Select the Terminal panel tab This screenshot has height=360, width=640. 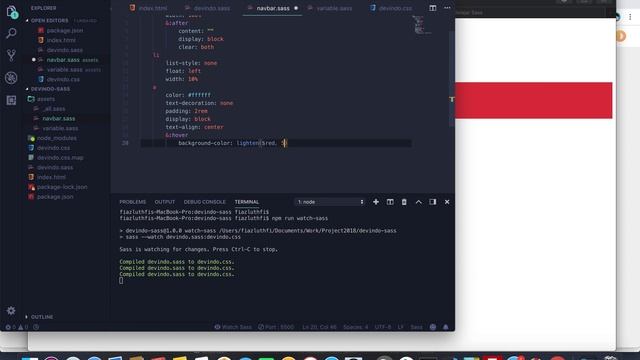pyautogui.click(x=247, y=202)
